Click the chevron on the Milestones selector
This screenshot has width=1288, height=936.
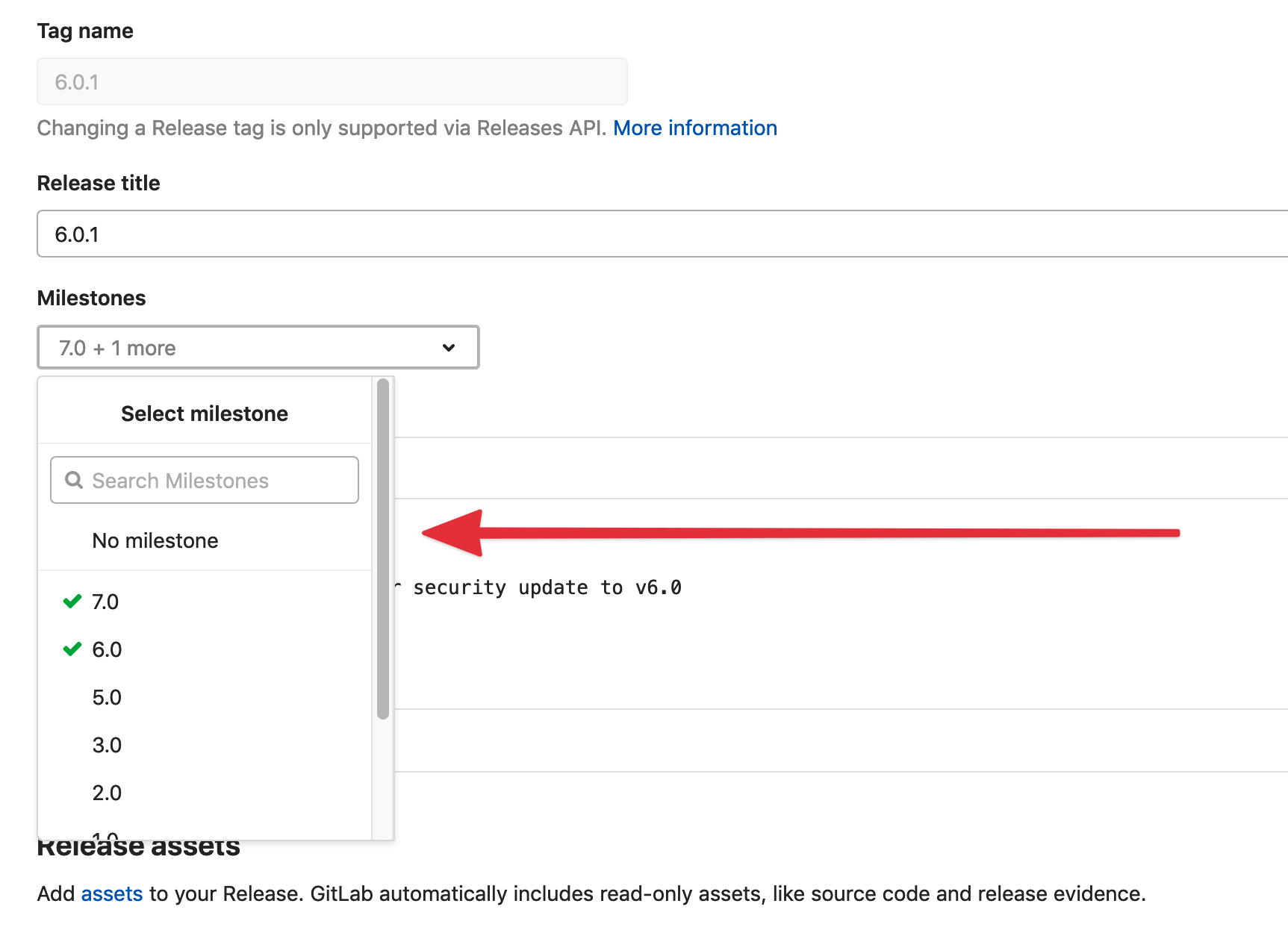click(x=449, y=347)
